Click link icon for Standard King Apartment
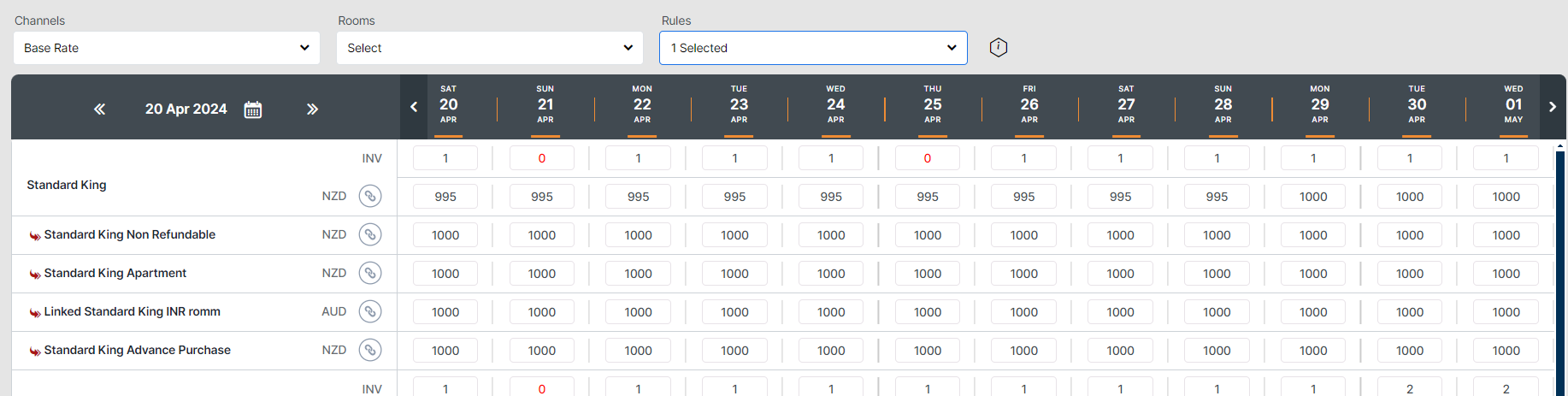This screenshot has height=396, width=1568. coord(370,273)
